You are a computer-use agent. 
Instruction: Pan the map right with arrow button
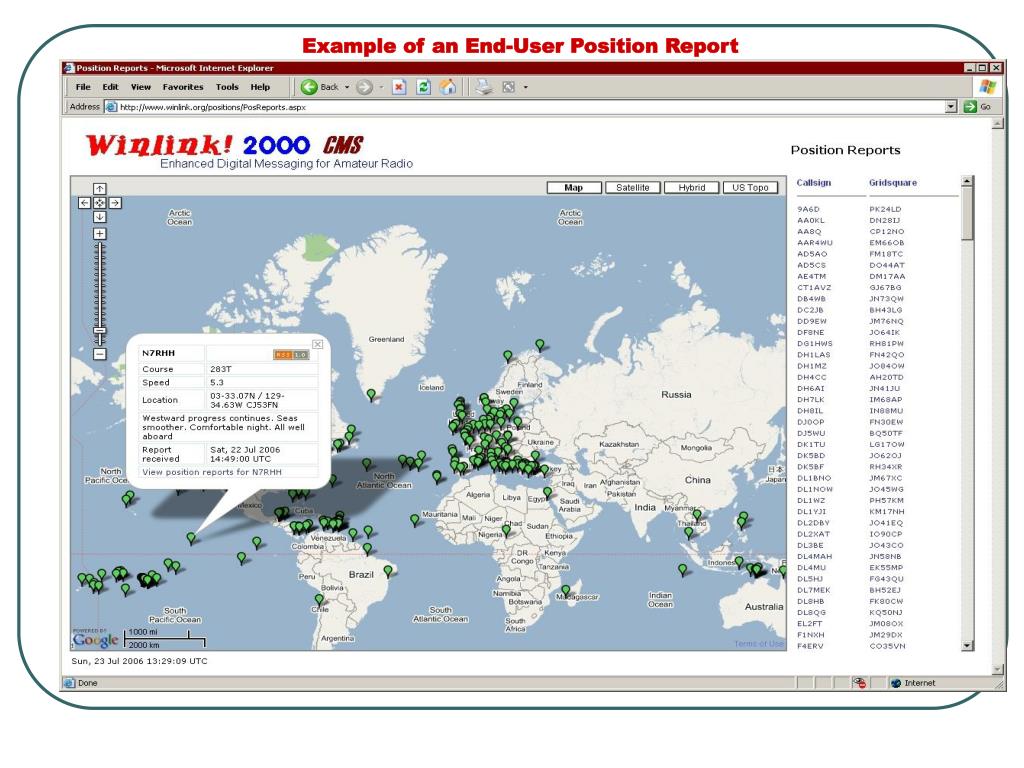pos(115,203)
